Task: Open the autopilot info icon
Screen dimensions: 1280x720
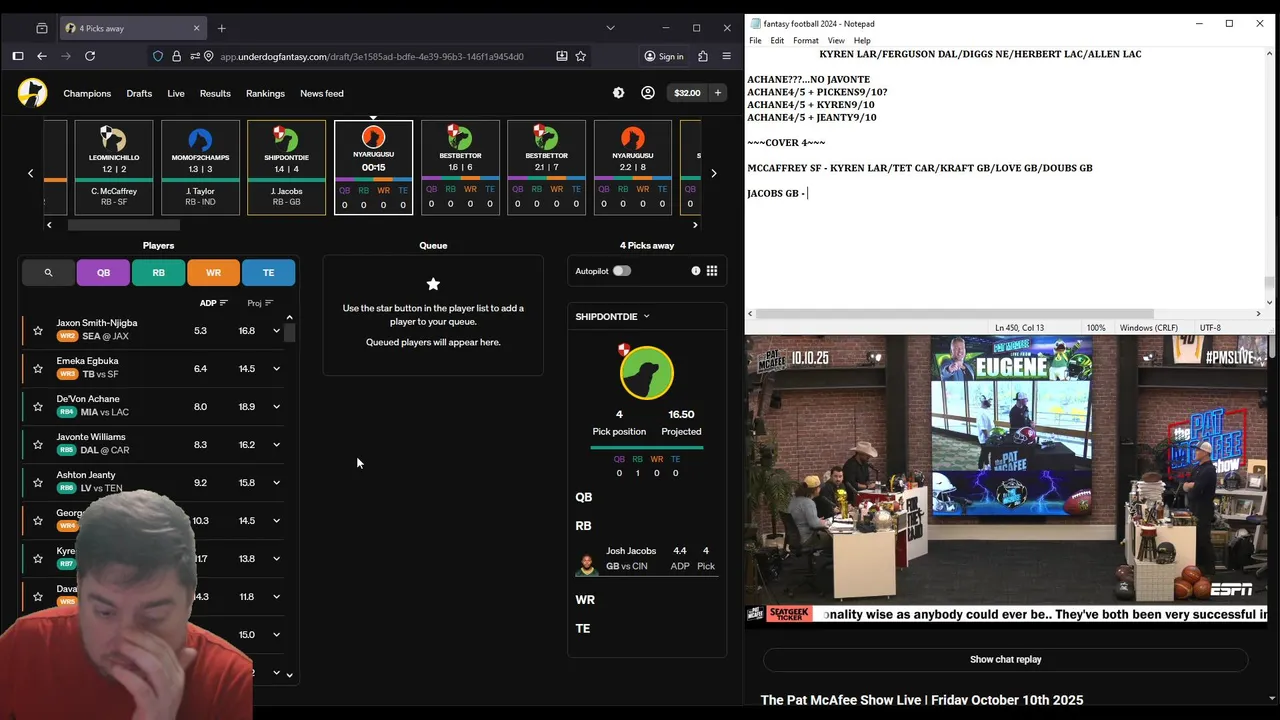Action: pyautogui.click(x=696, y=271)
